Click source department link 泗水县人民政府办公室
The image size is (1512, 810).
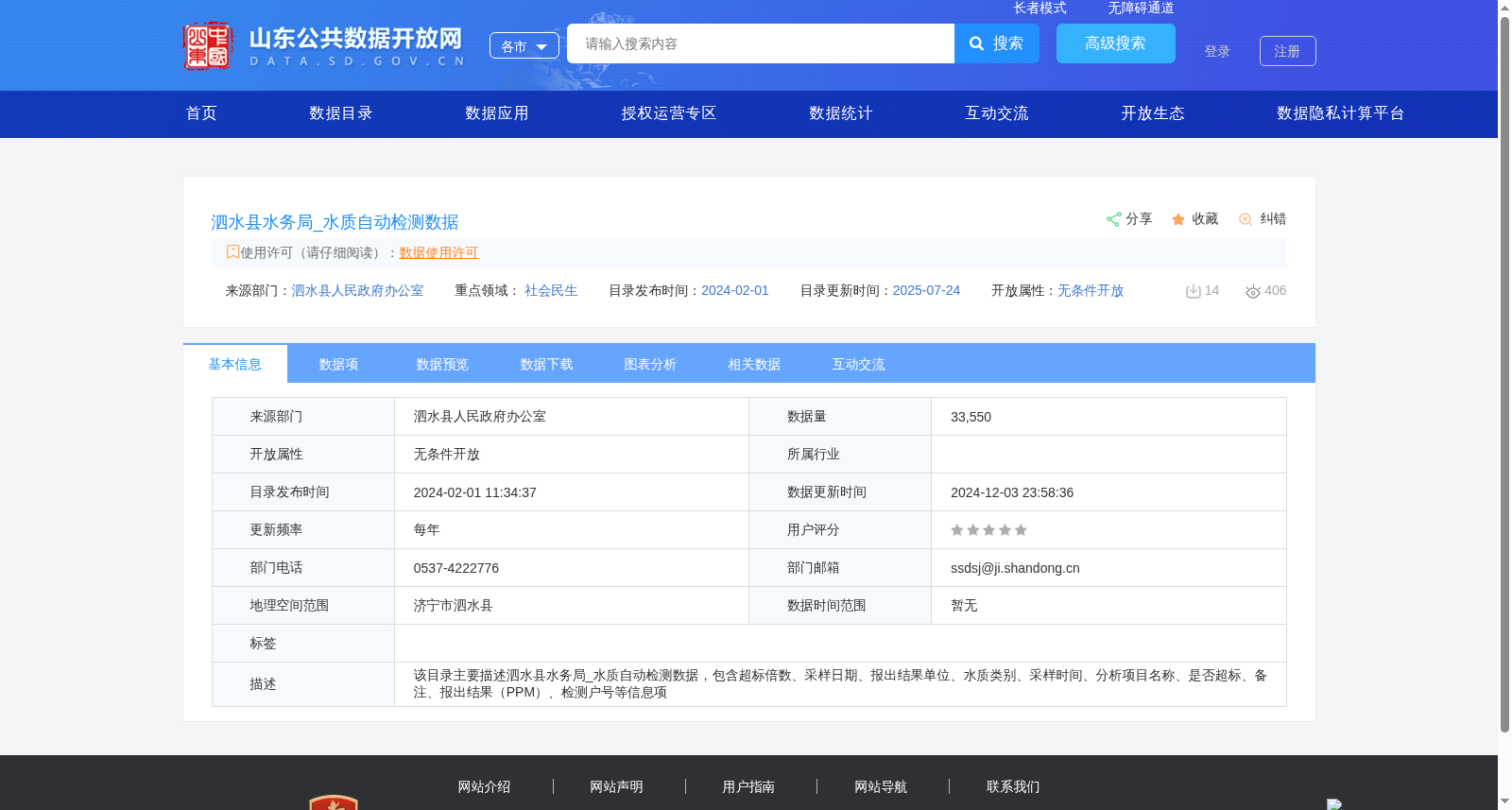357,290
